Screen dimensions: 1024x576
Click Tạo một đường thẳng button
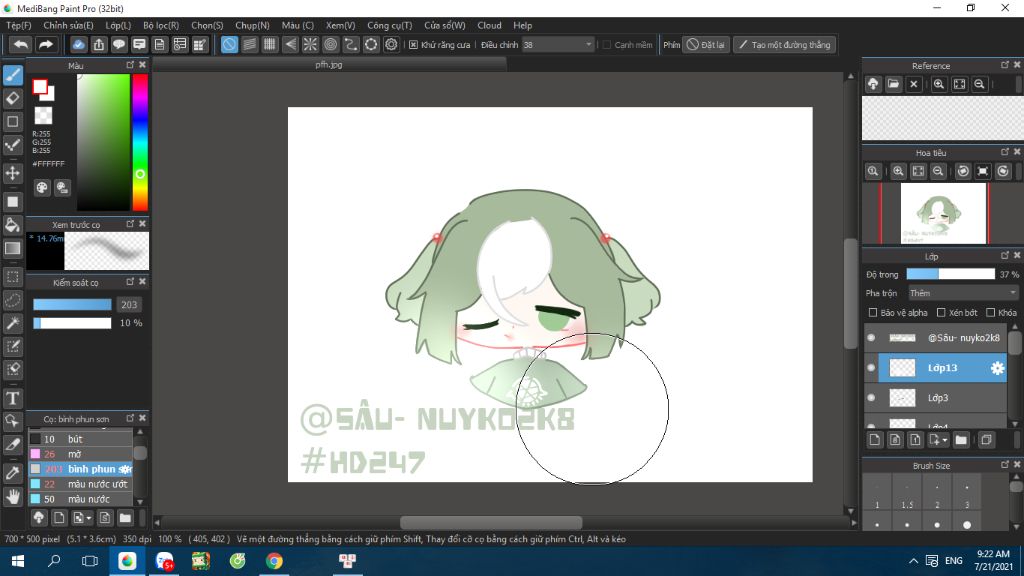pos(784,45)
